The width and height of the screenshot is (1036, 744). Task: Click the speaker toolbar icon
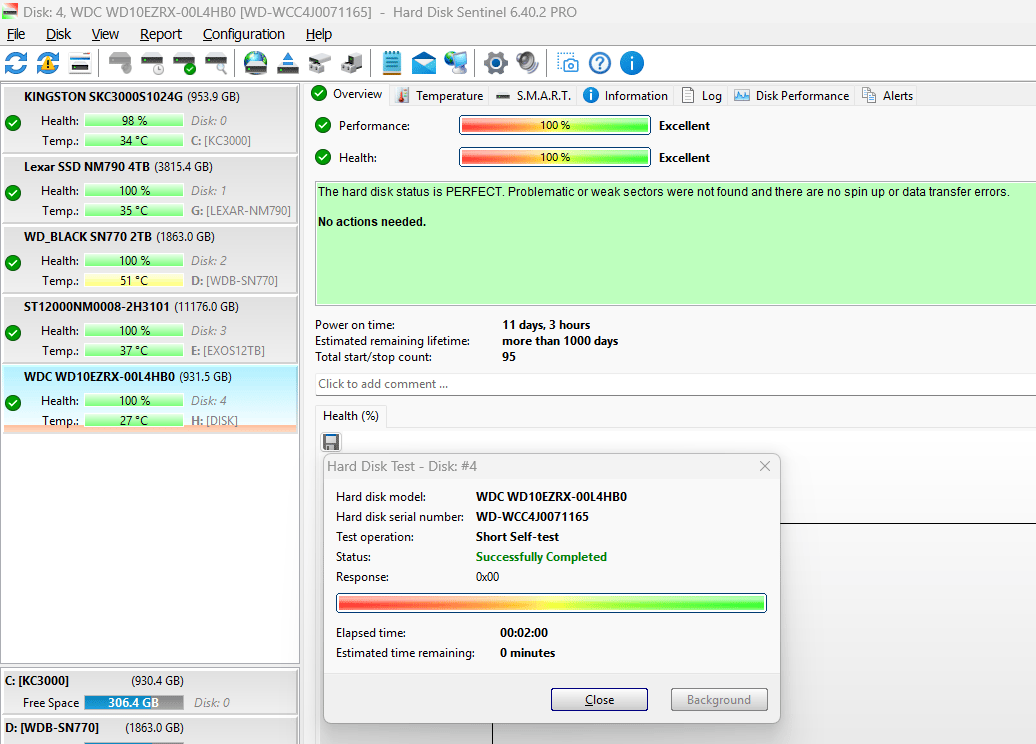coord(527,63)
